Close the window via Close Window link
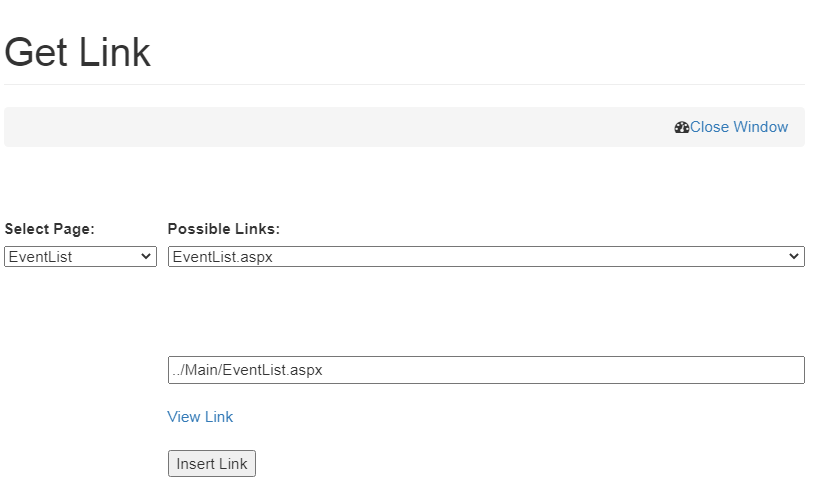This screenshot has height=493, width=826. pyautogui.click(x=738, y=127)
